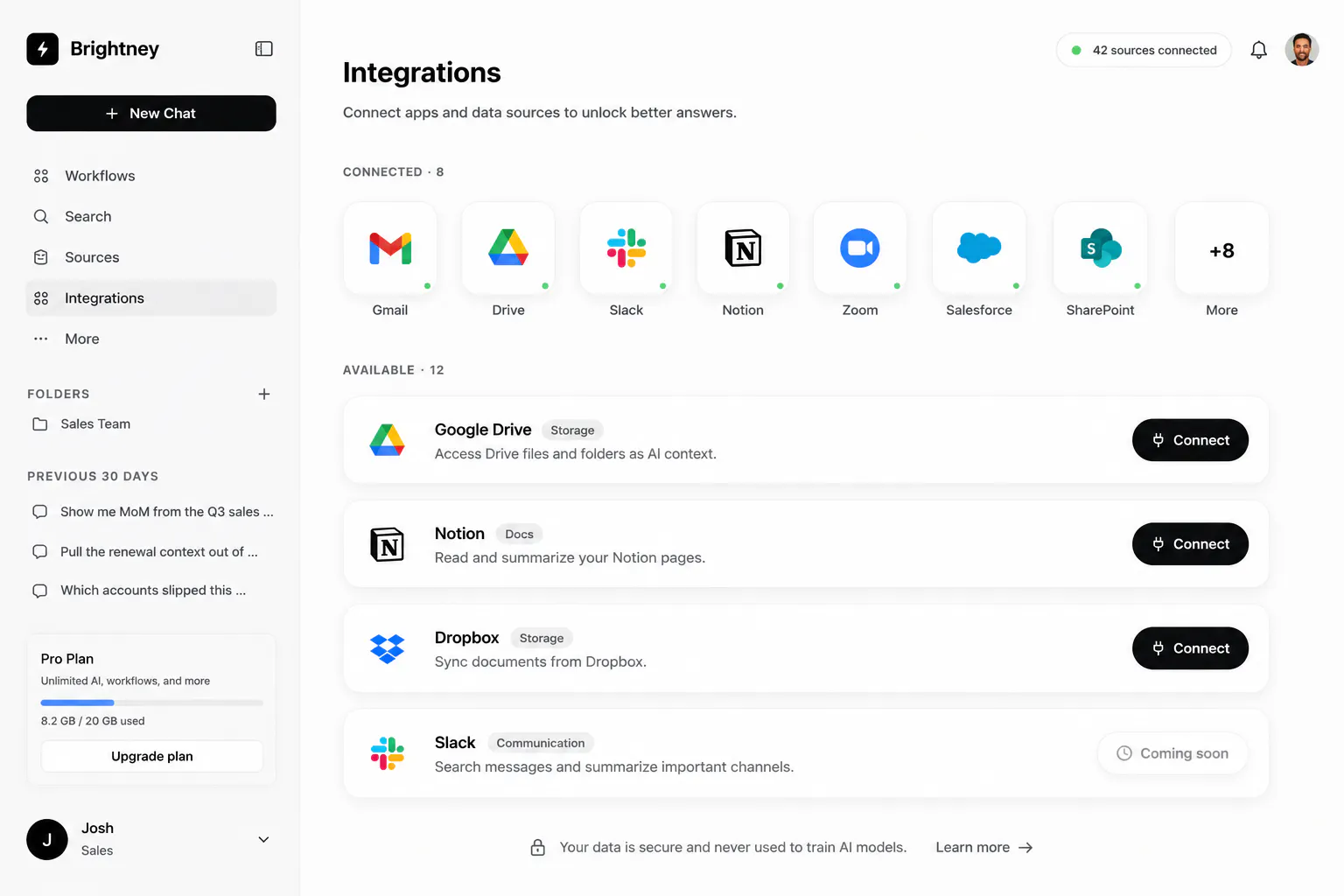Click the Docs tag next to Notion
Screen dimensions: 1344x896
pyautogui.click(x=519, y=535)
